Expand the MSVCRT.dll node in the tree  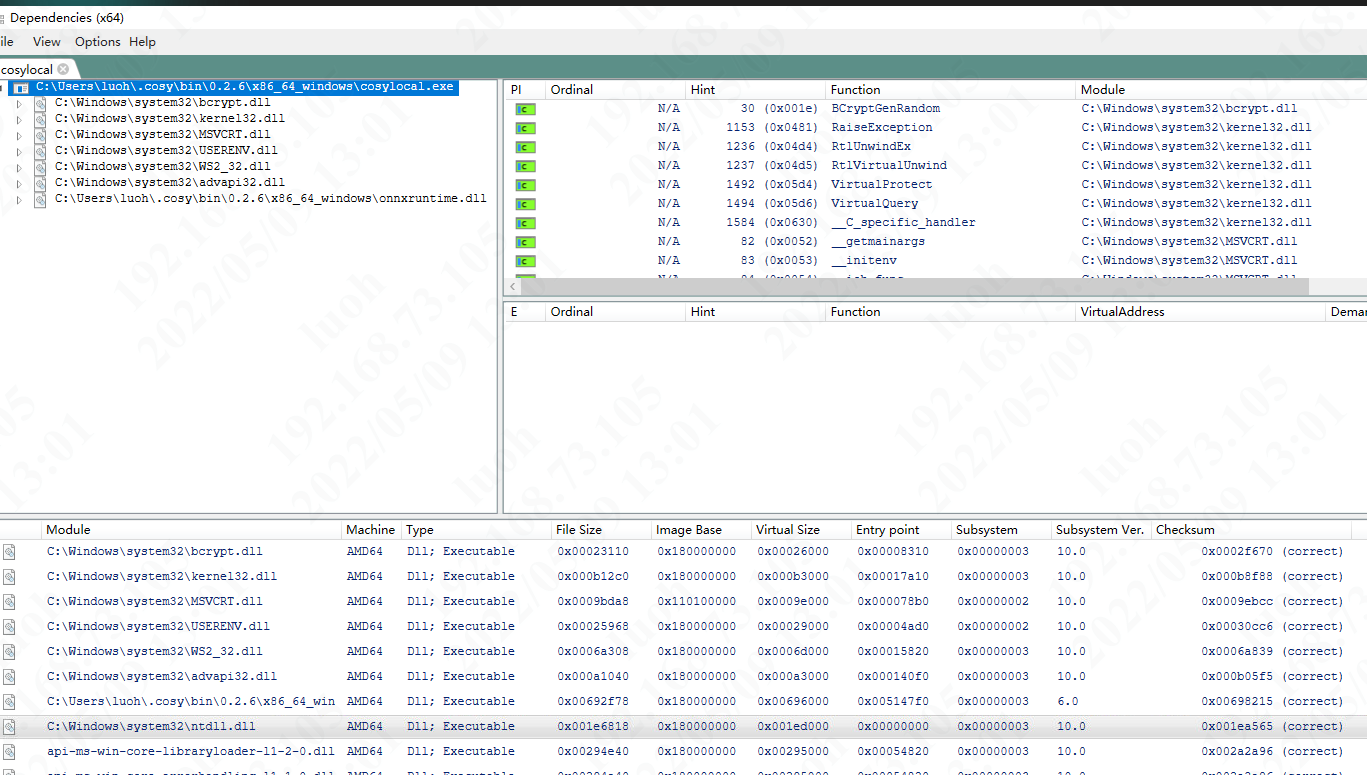click(18, 135)
